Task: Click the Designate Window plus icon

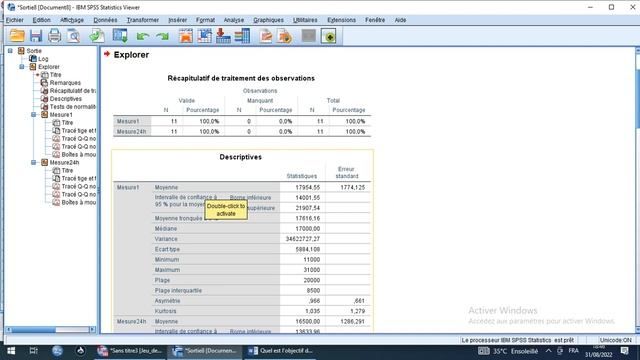Action: 329,36
